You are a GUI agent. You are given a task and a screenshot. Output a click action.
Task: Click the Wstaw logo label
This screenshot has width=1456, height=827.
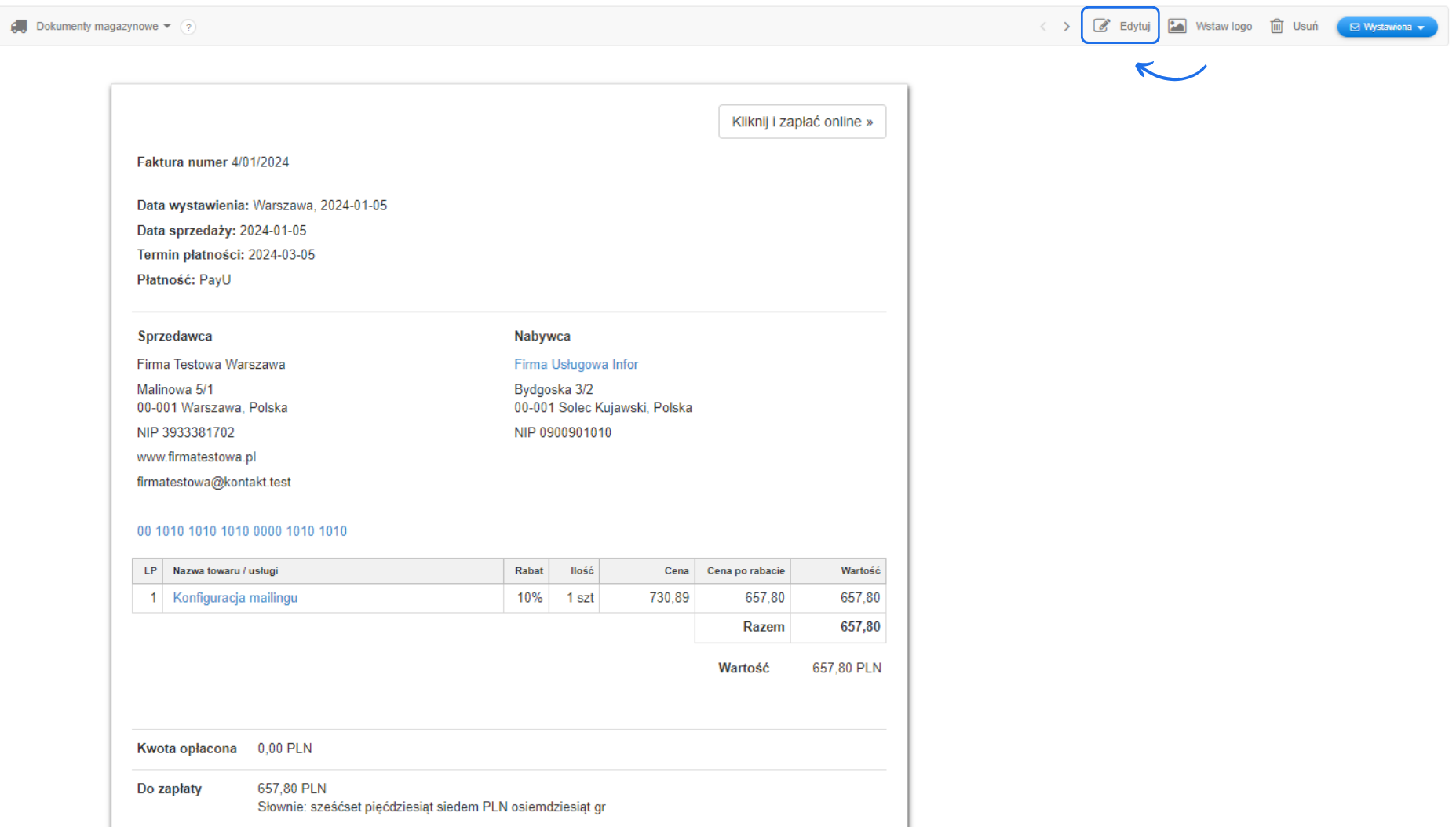[x=1224, y=26]
